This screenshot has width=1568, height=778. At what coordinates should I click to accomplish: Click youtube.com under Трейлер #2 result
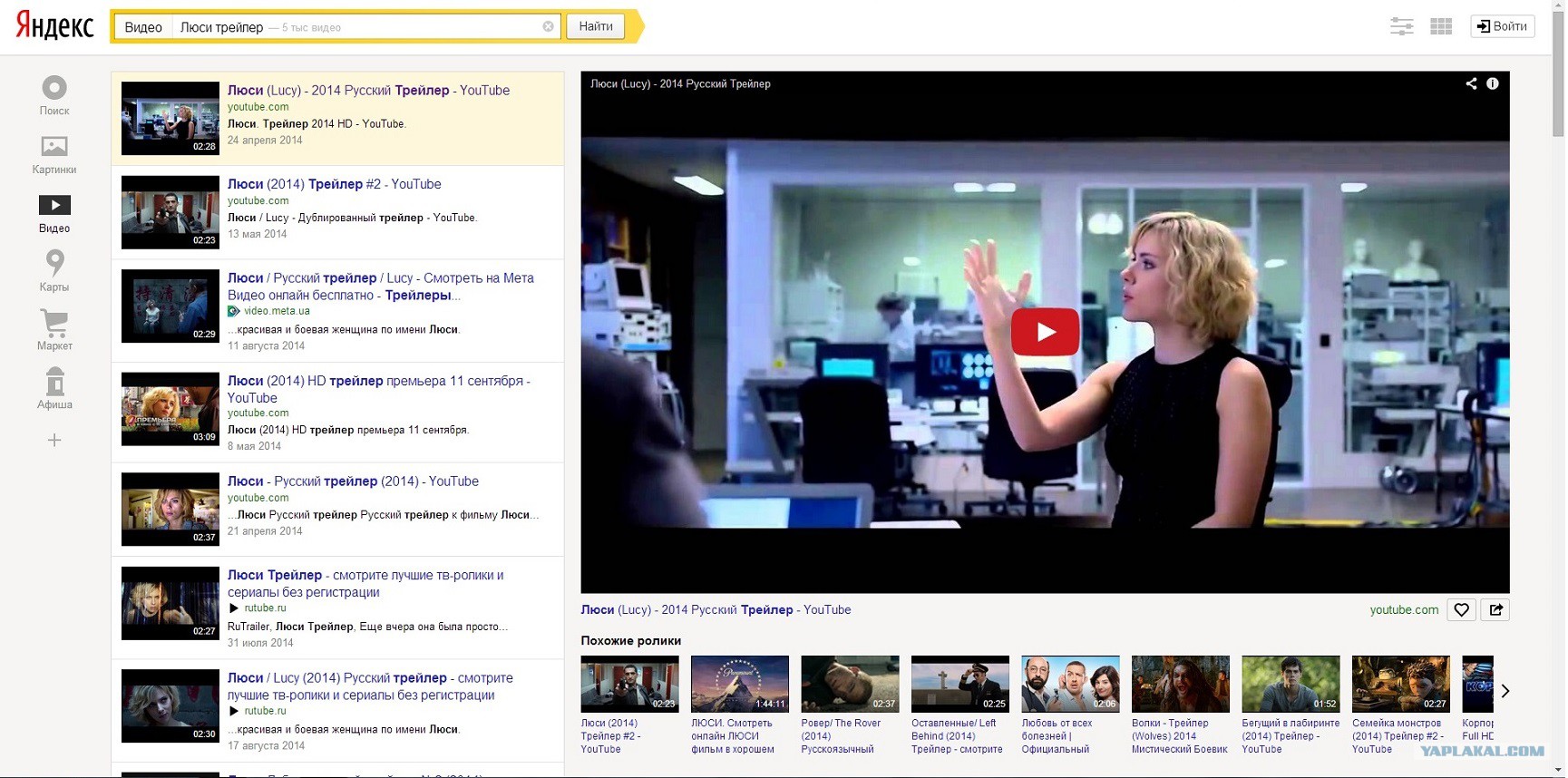click(258, 201)
